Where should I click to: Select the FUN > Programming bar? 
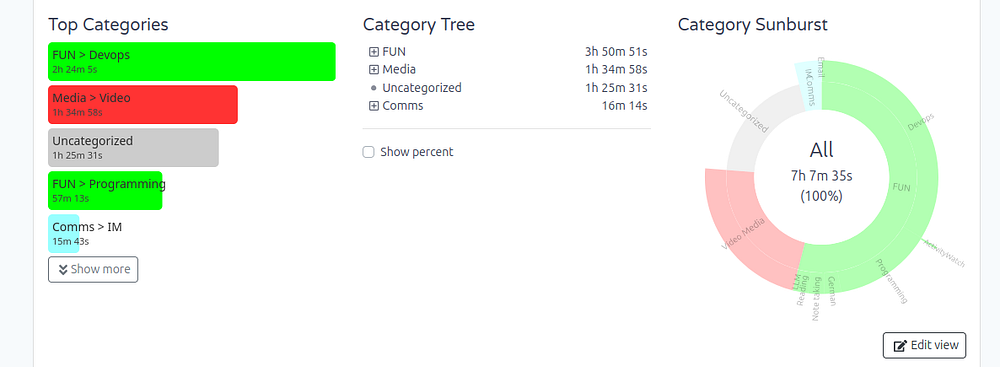(105, 190)
